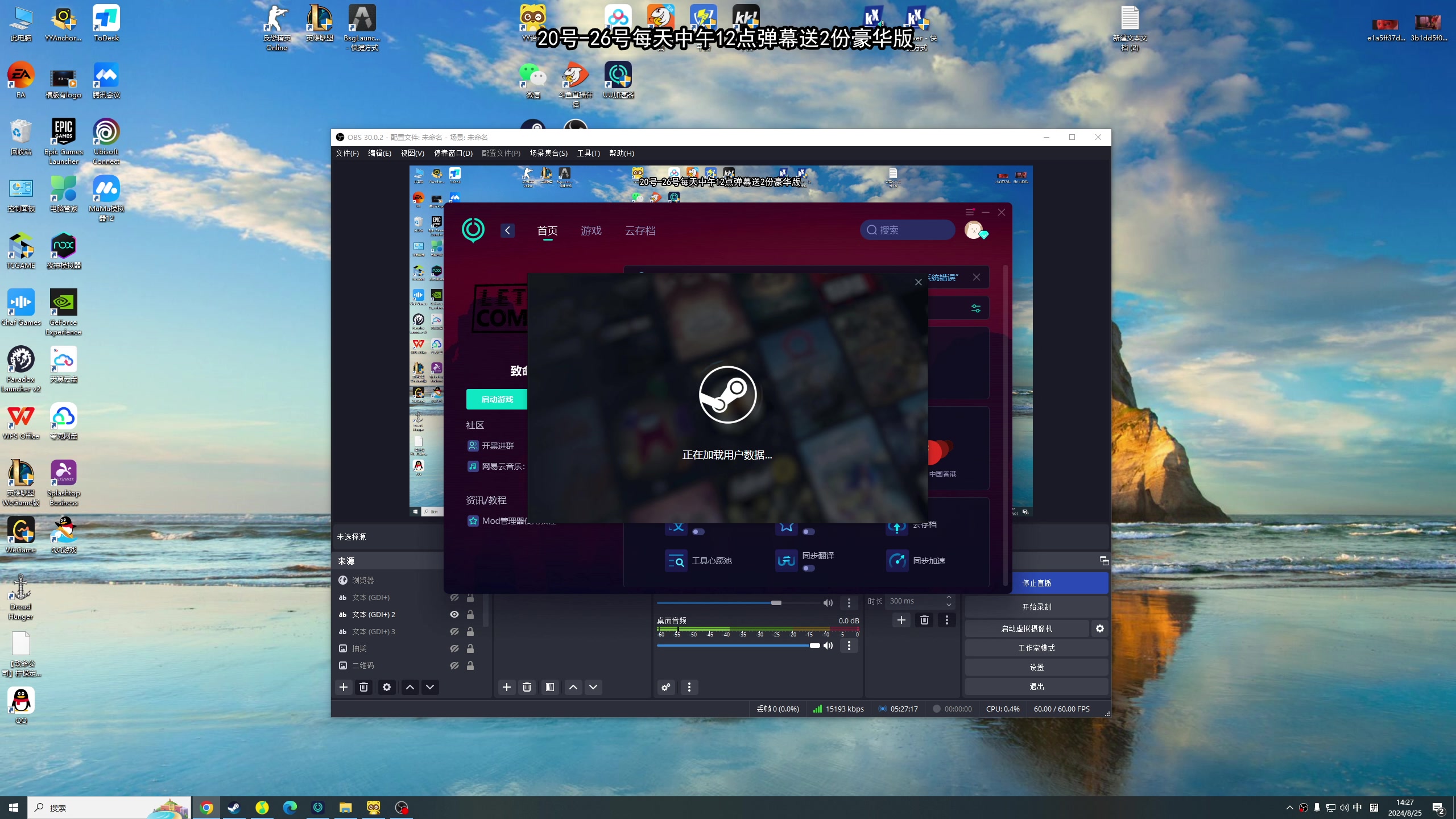Open File Explorer from the taskbar
Image resolution: width=1456 pixels, height=819 pixels.
coord(345,808)
